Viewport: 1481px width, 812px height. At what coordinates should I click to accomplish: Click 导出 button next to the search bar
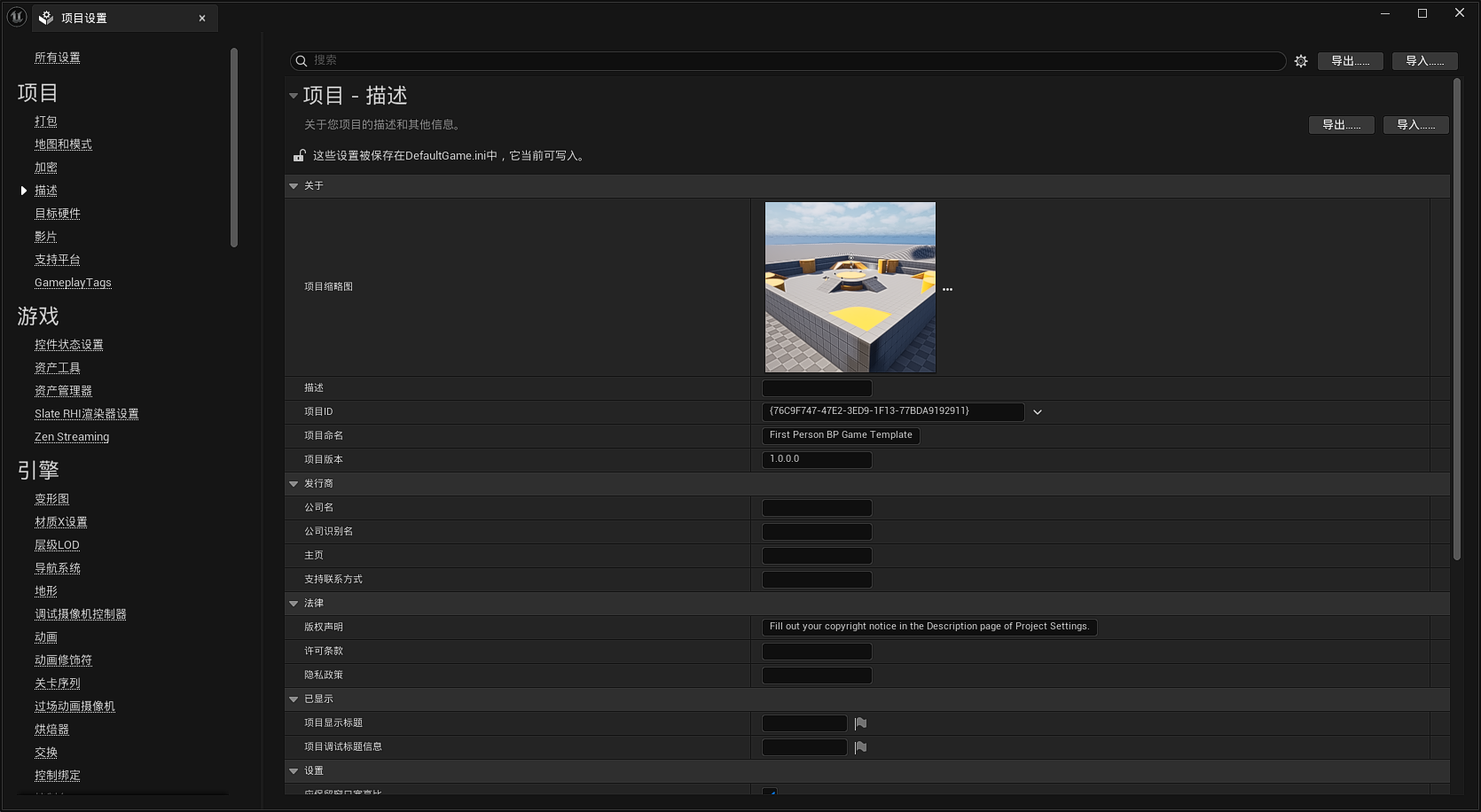click(x=1351, y=61)
